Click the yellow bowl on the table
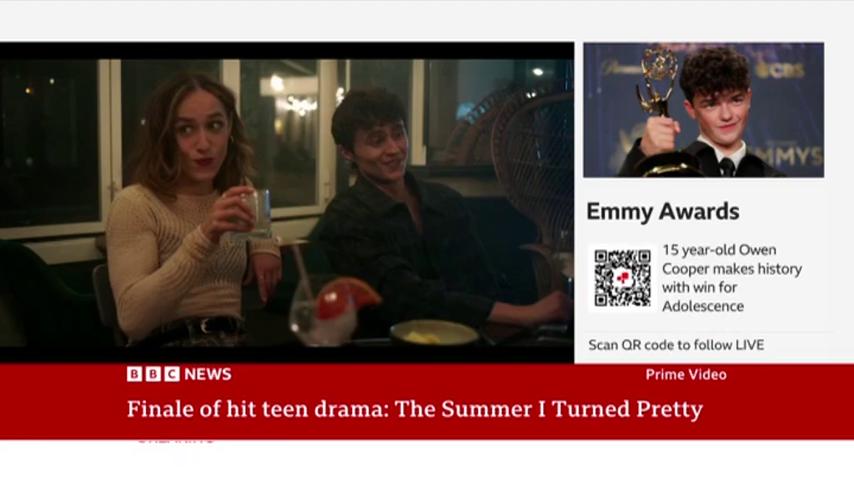The width and height of the screenshot is (854, 480). (434, 332)
